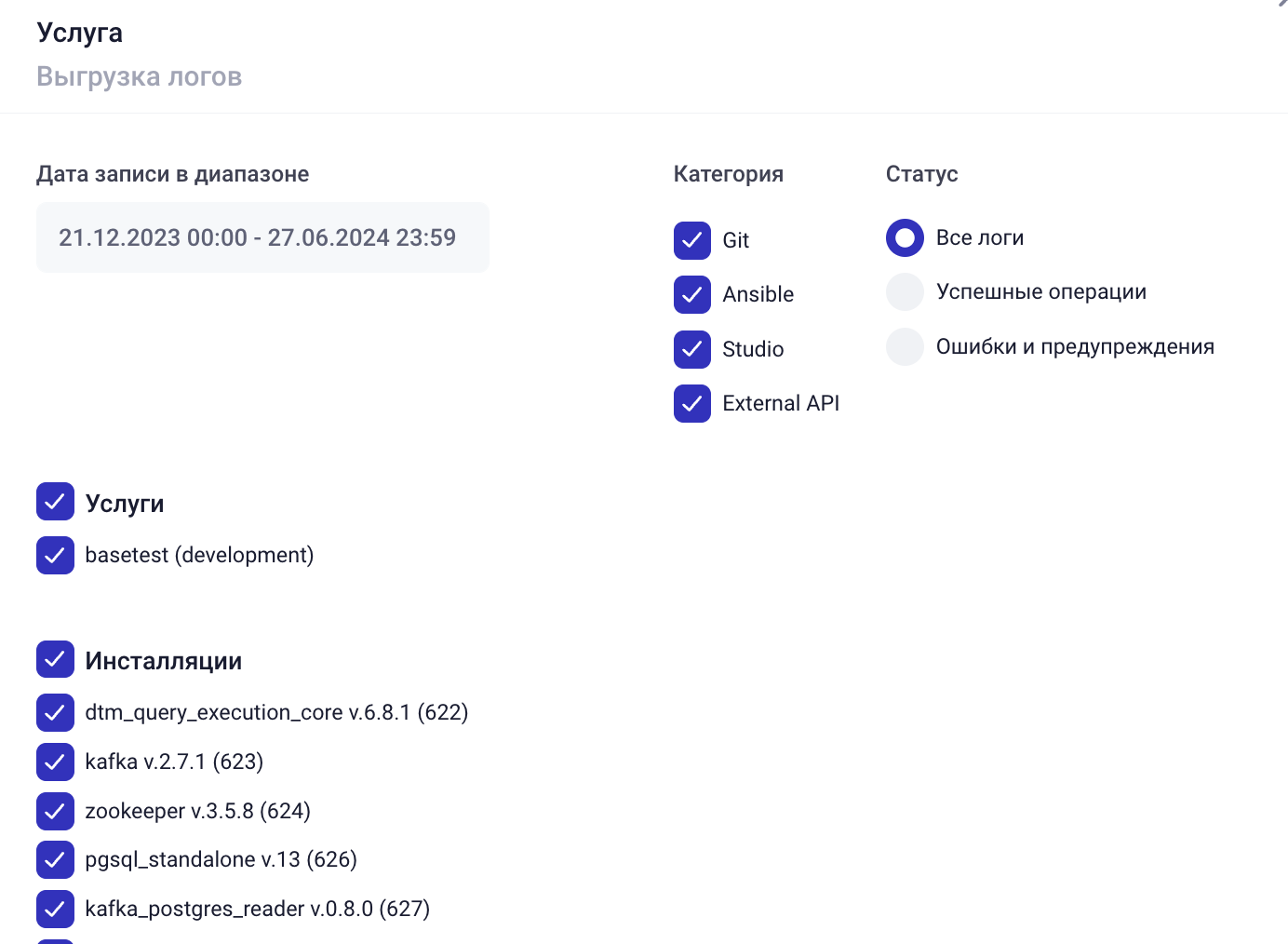Viewport: 1288px width, 944px height.
Task: Click the 'External API' label text
Action: pyautogui.click(x=781, y=404)
